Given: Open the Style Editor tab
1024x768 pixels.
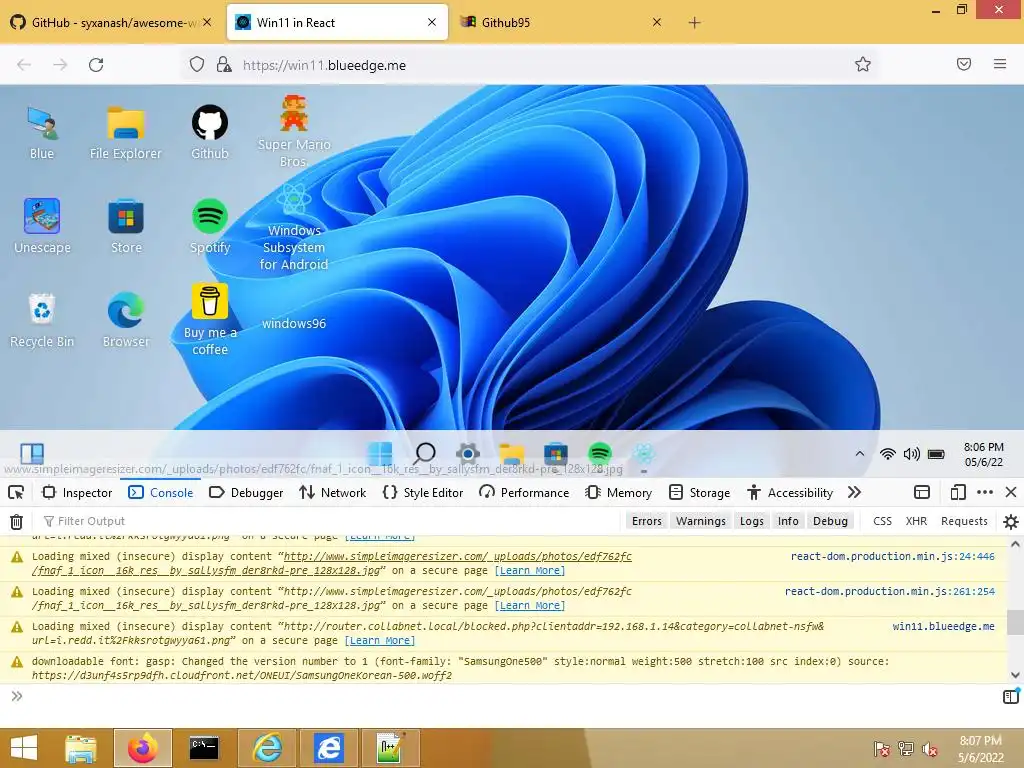Looking at the screenshot, I should click(x=423, y=492).
